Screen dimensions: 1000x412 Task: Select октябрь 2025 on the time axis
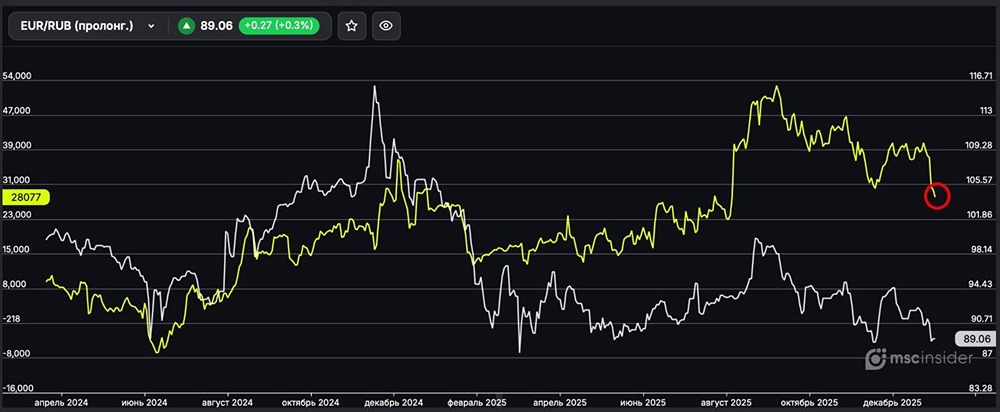(x=809, y=403)
